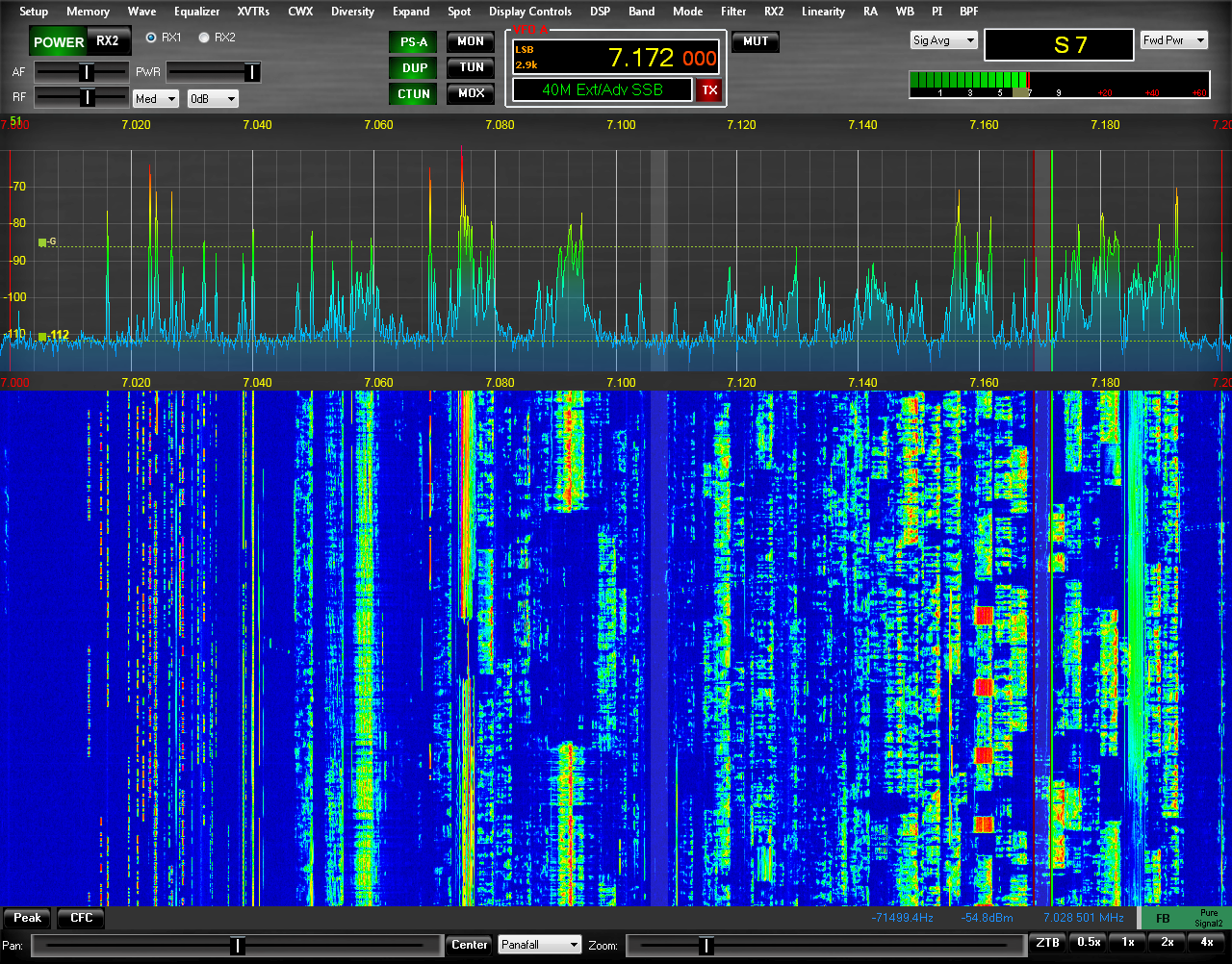The height and width of the screenshot is (964, 1232).
Task: Open the DSP menu
Action: click(600, 12)
